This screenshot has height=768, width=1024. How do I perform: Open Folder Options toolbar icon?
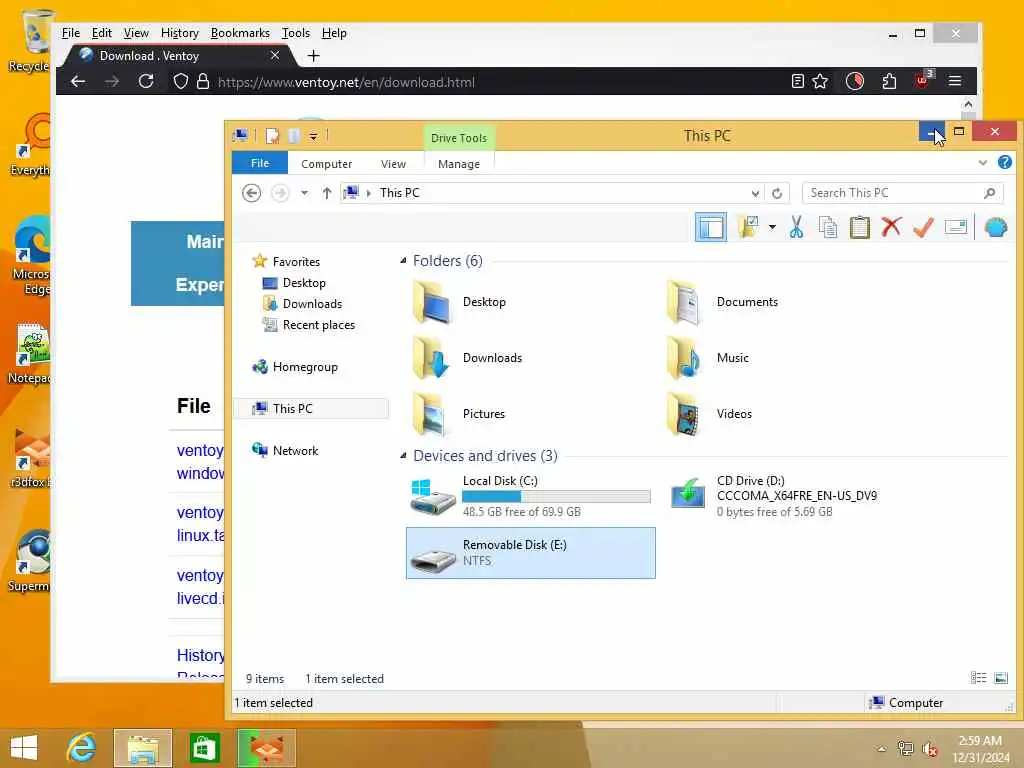(x=748, y=227)
